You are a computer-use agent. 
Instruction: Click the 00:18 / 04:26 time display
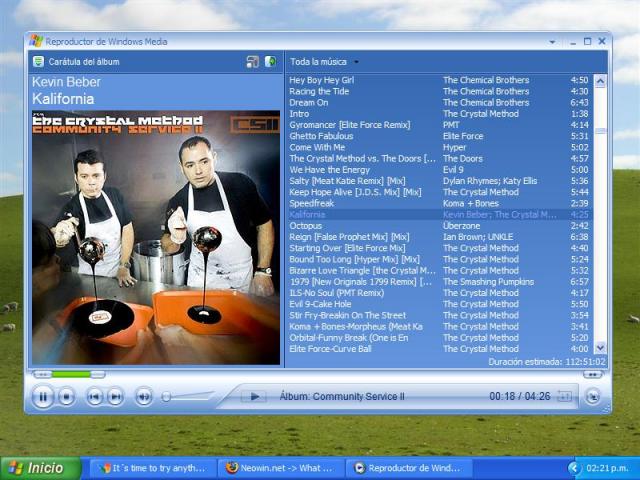[x=520, y=396]
